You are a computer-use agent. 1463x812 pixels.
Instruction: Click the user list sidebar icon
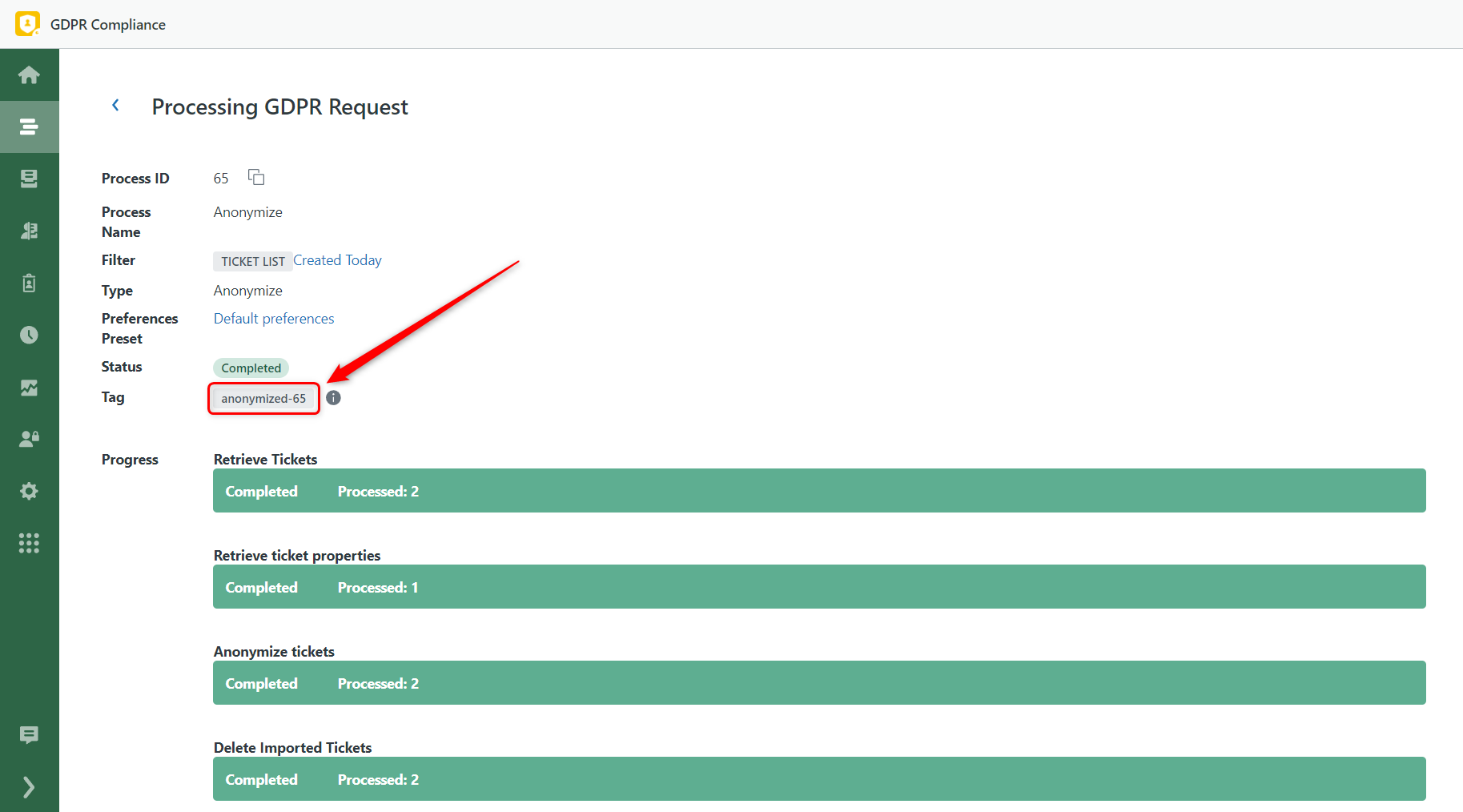point(29,231)
